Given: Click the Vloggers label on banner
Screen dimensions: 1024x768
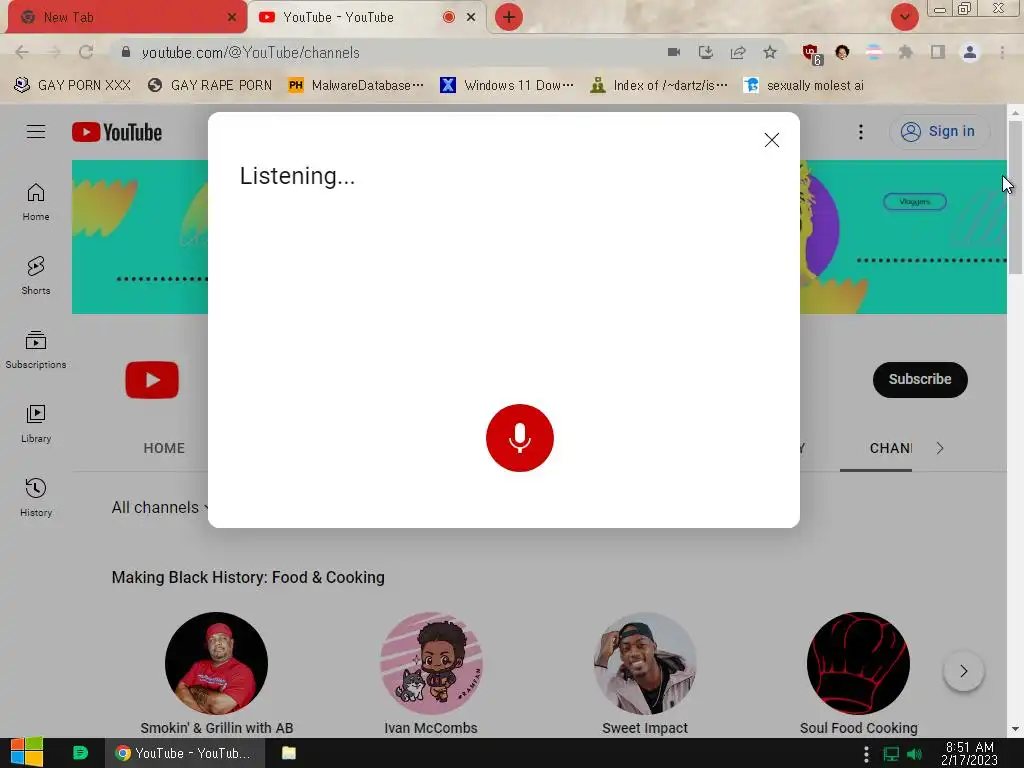Looking at the screenshot, I should coord(914,202).
